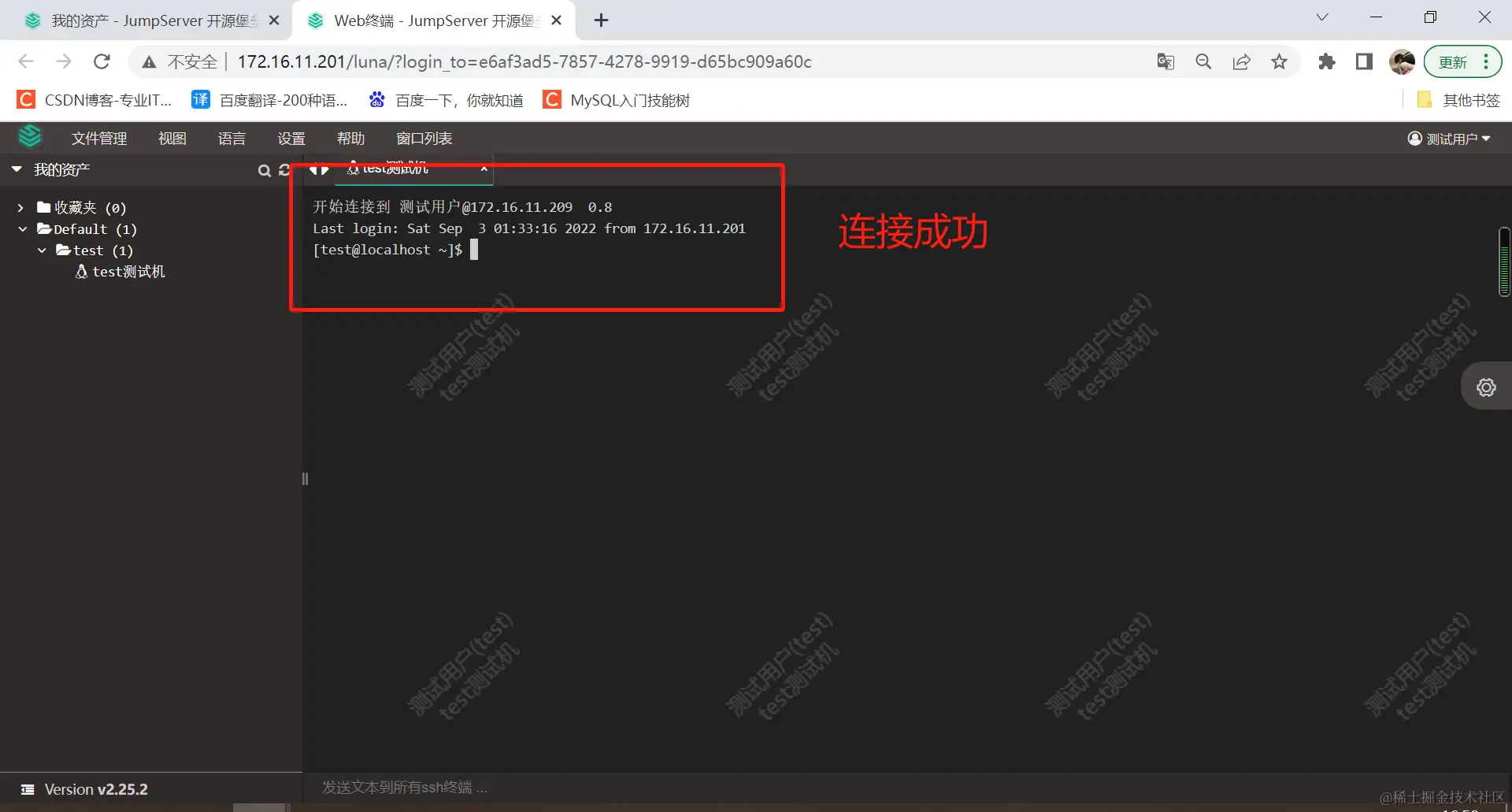This screenshot has width=1512, height=812.
Task: Click the panel split handle
Action: coord(305,479)
